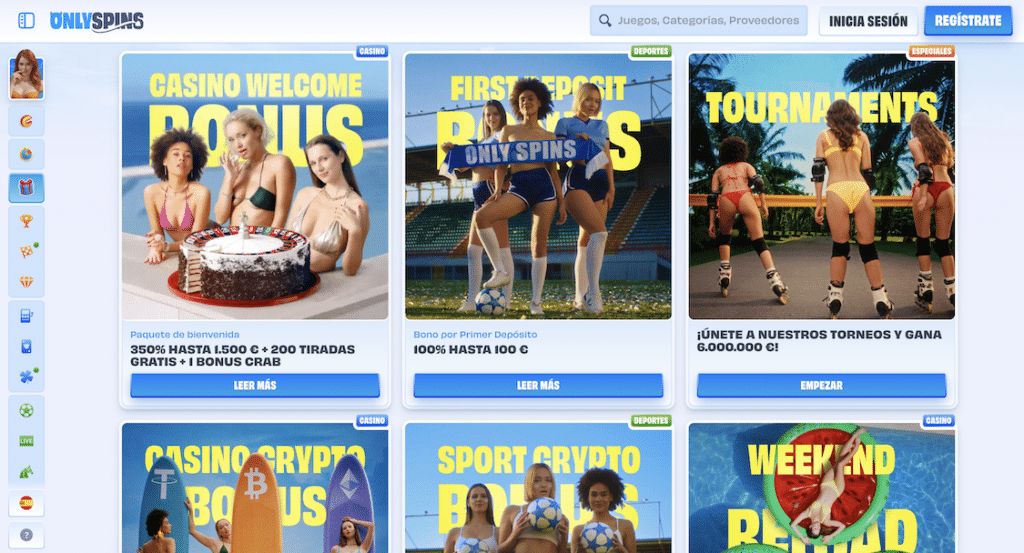Click the 'Paquete de bienvenida' label

pyautogui.click(x=185, y=334)
